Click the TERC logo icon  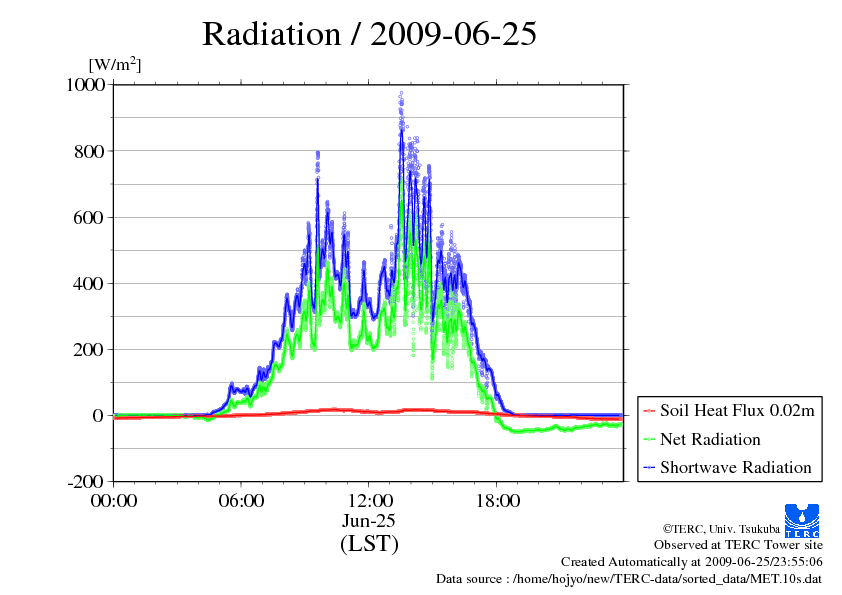(x=802, y=521)
